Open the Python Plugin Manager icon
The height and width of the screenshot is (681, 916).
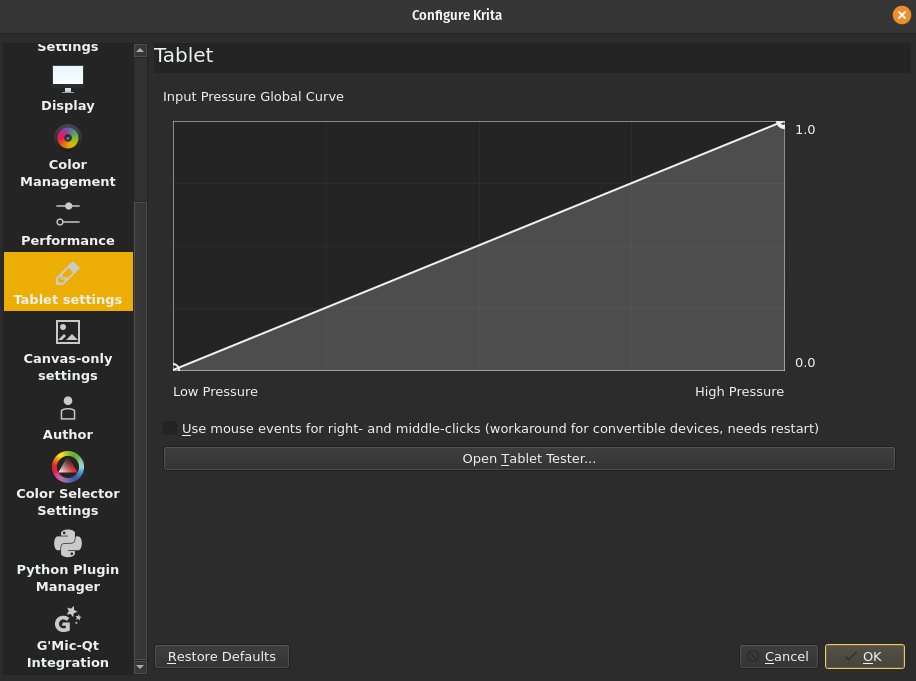point(68,543)
